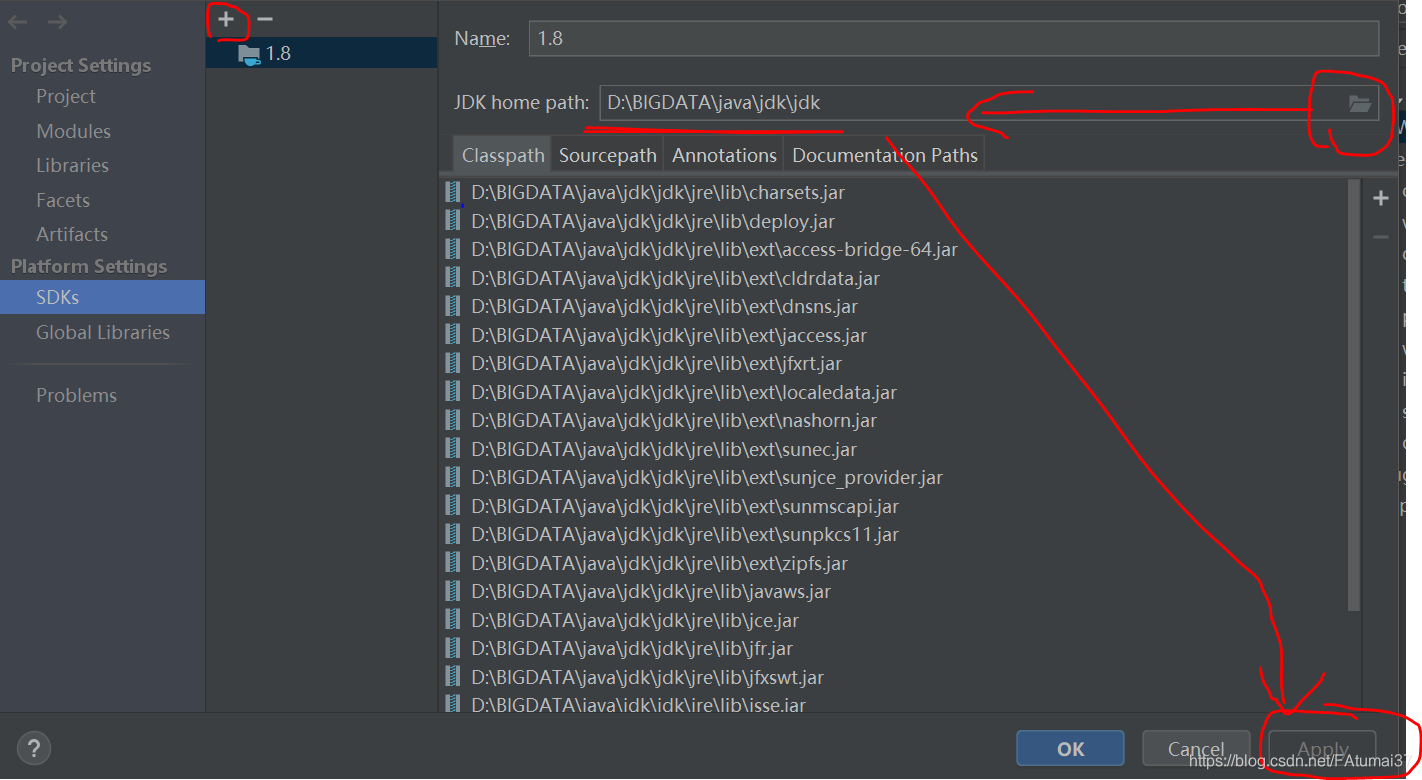
Task: Switch to the Sourcepath tab
Action: 607,154
